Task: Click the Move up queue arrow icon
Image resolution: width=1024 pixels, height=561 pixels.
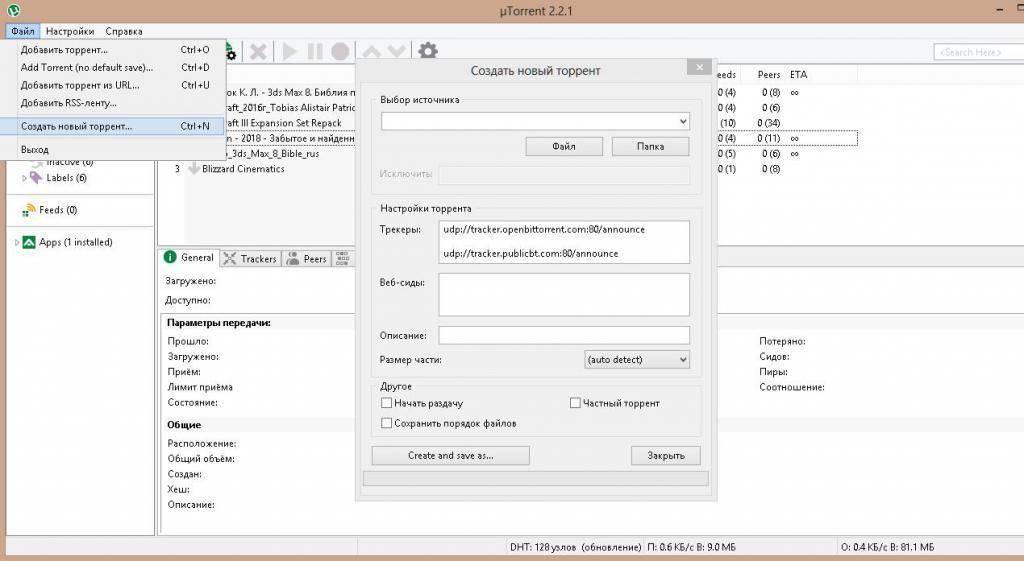Action: tap(371, 51)
